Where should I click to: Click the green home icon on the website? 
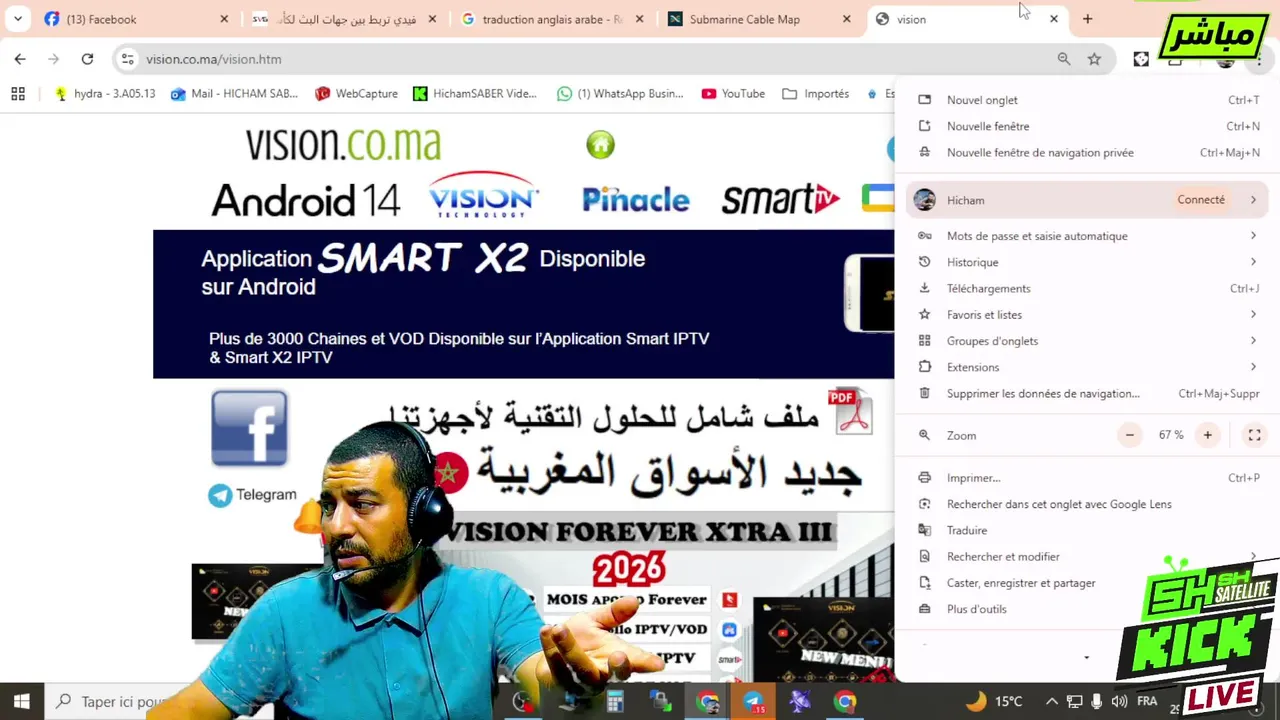coord(600,145)
